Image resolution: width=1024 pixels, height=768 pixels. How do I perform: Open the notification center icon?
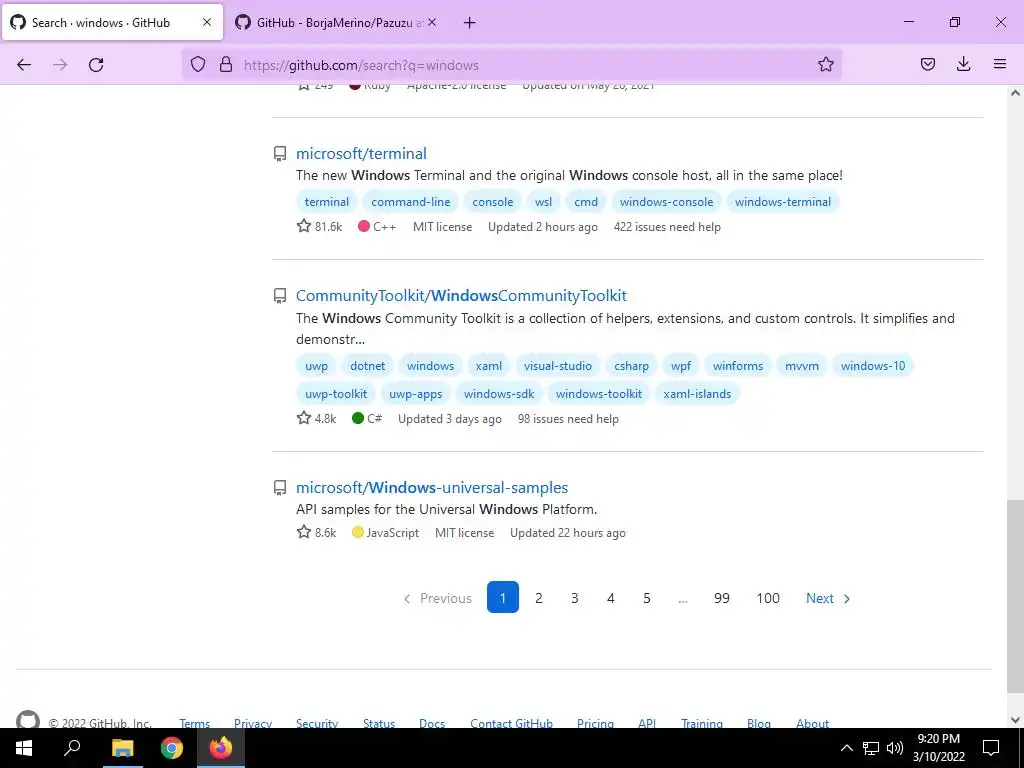click(991, 748)
